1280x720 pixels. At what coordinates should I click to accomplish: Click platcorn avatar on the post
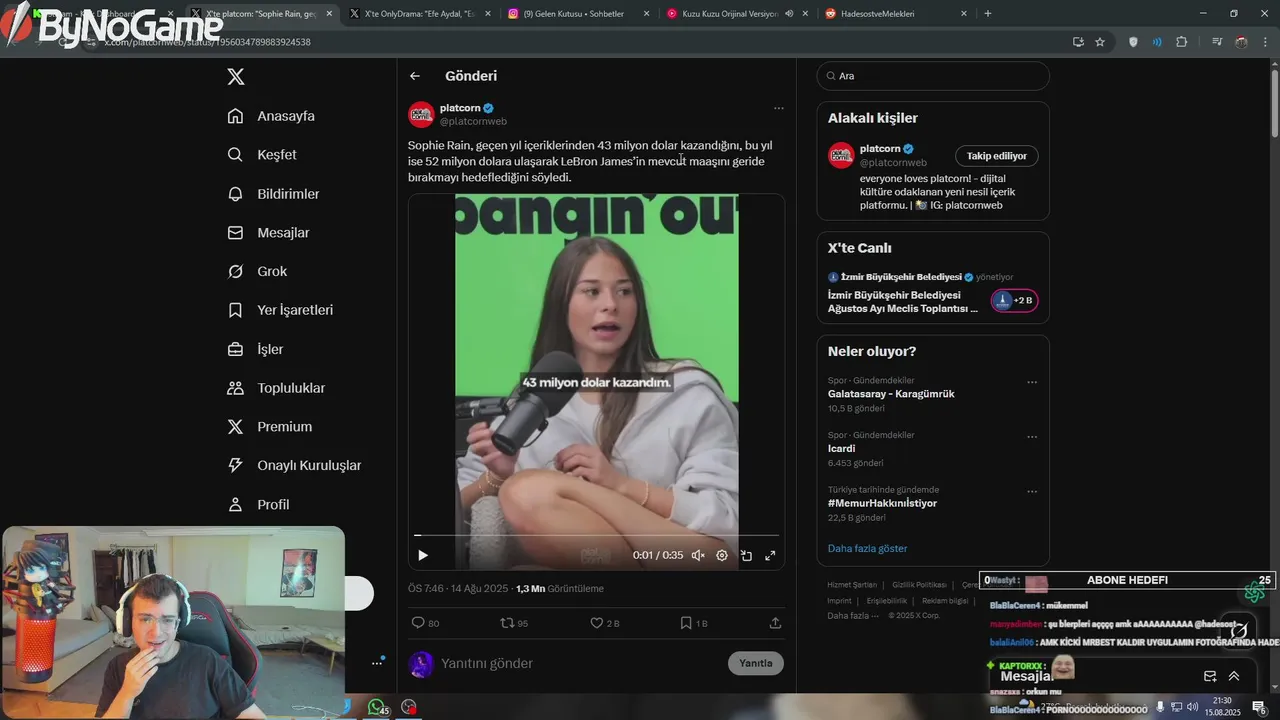click(x=421, y=114)
